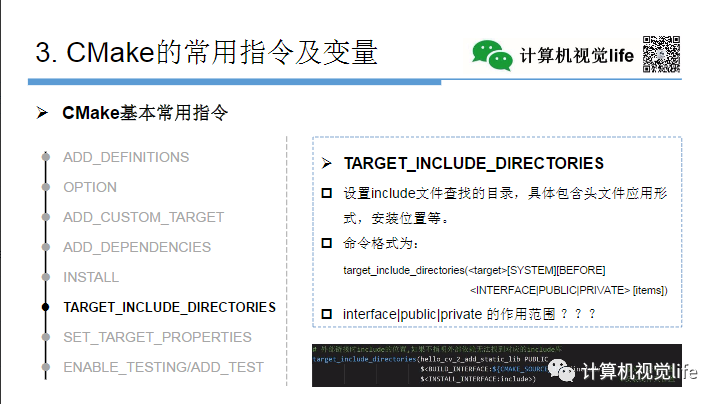
Task: Select OPTION in the command list
Action: pos(90,187)
